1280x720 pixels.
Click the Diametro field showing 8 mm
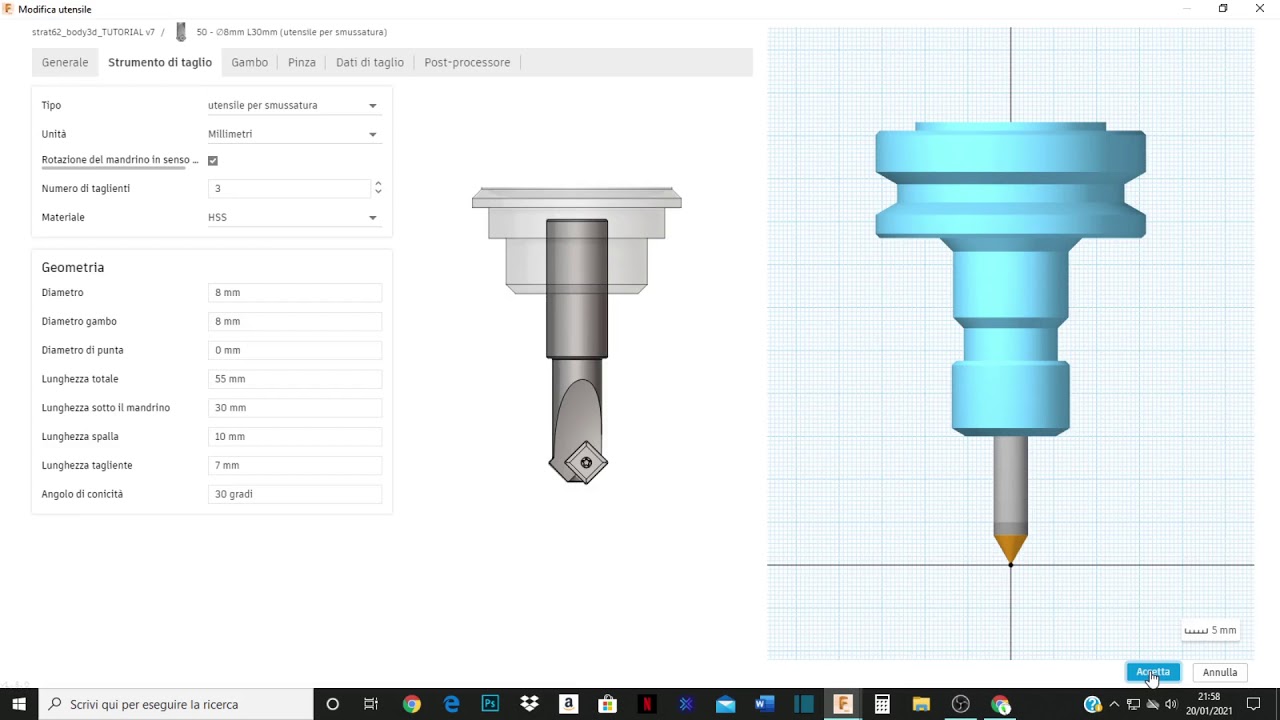(x=296, y=292)
